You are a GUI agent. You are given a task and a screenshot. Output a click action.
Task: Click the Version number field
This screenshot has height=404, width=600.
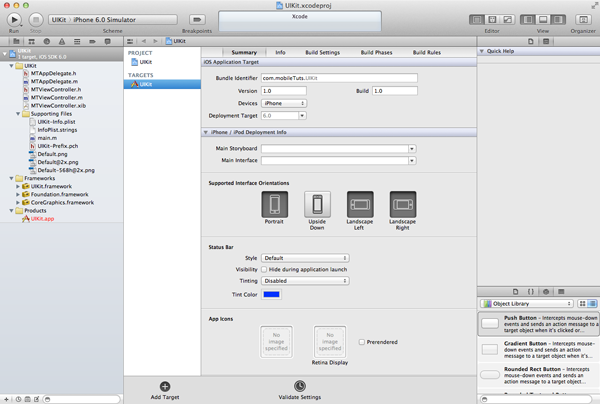click(284, 91)
